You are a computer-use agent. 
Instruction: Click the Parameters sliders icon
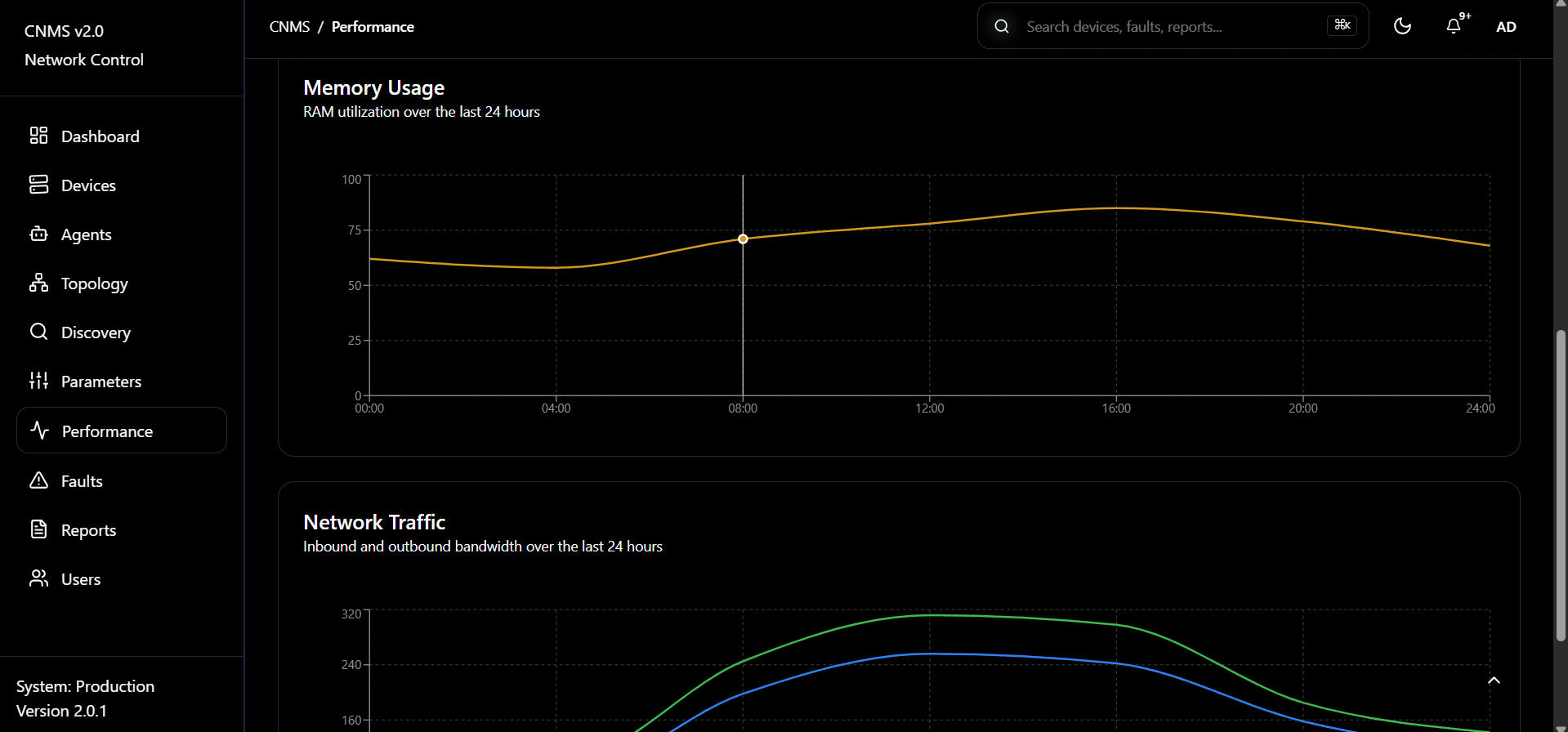[x=38, y=381]
